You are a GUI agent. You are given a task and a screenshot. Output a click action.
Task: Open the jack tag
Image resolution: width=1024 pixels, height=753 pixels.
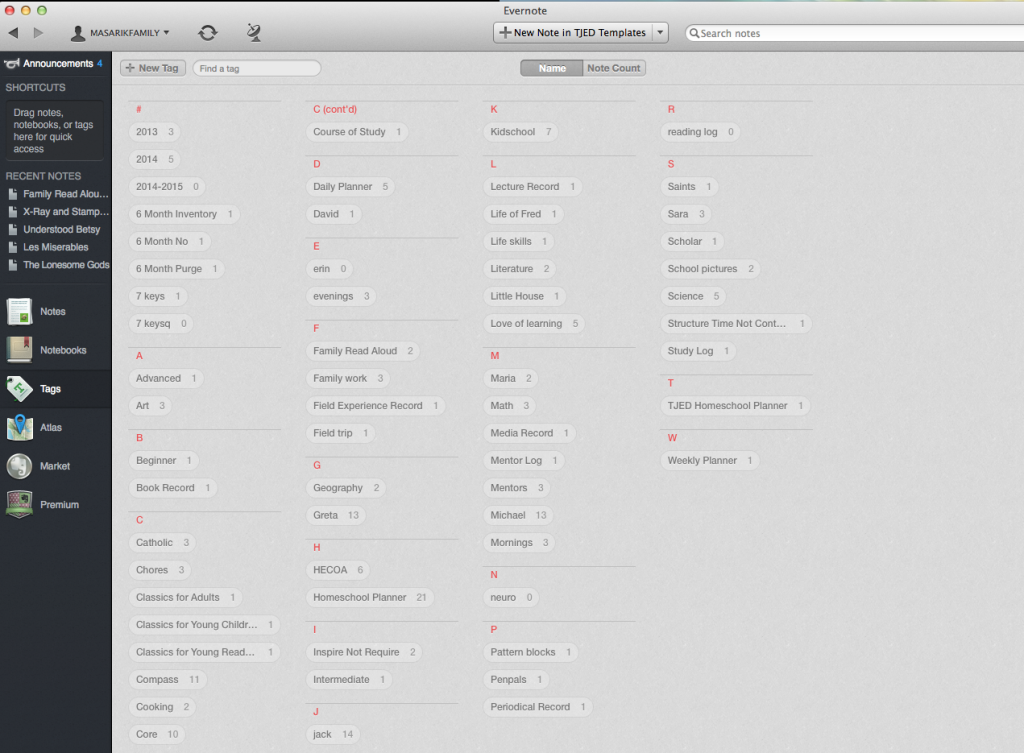pyautogui.click(x=332, y=734)
